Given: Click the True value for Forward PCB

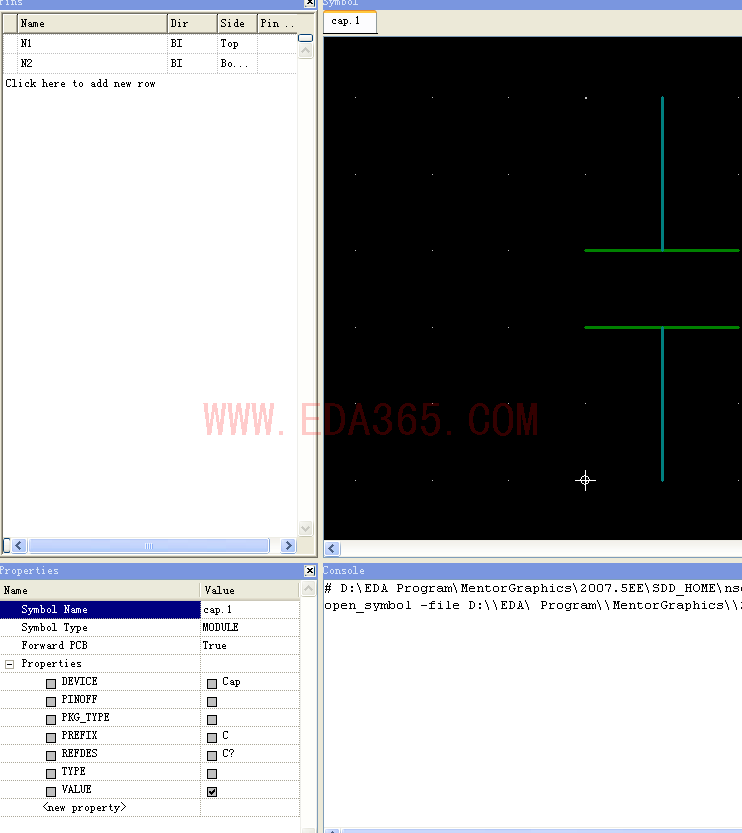Looking at the screenshot, I should pos(250,645).
